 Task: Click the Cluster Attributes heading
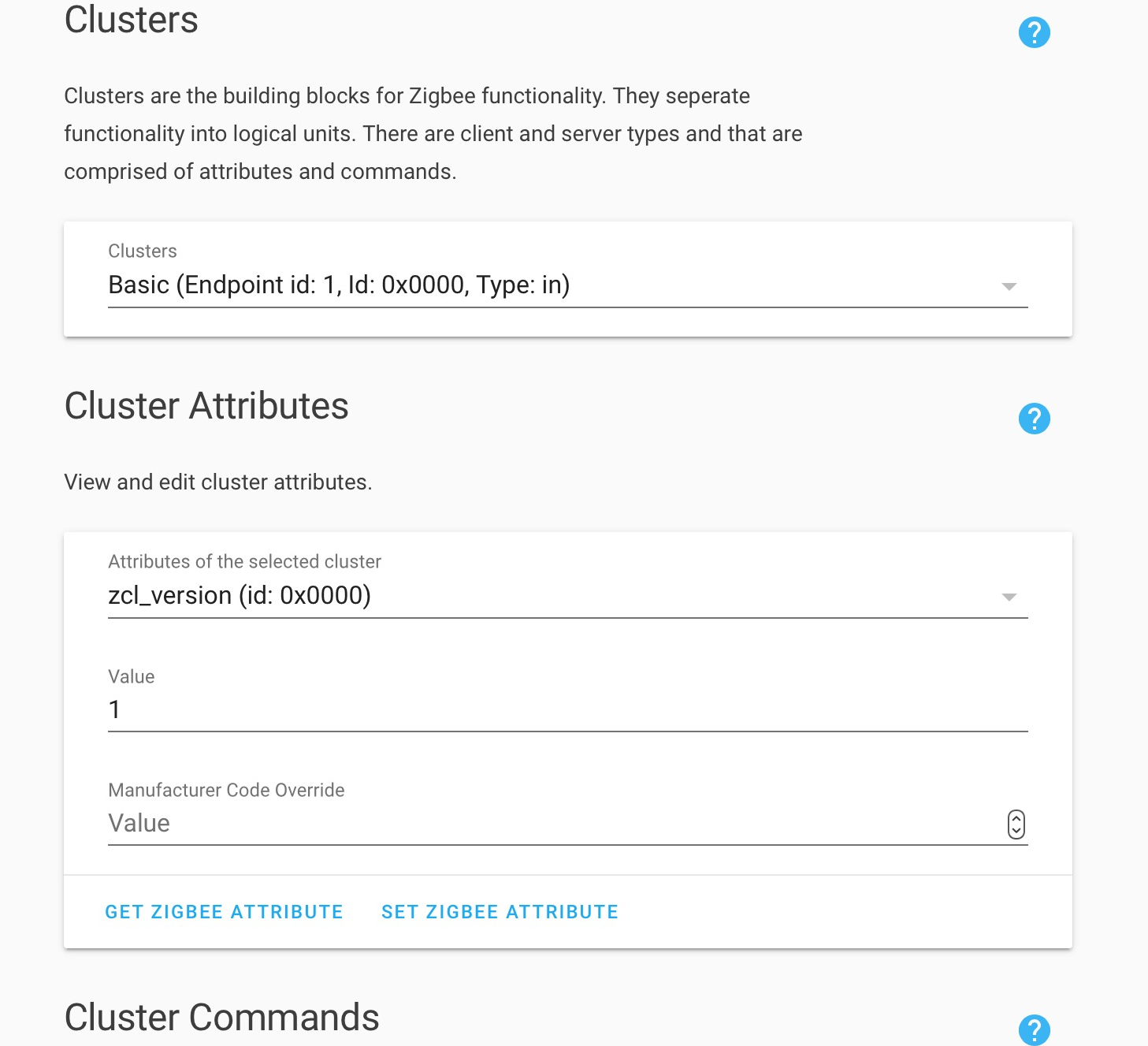206,406
